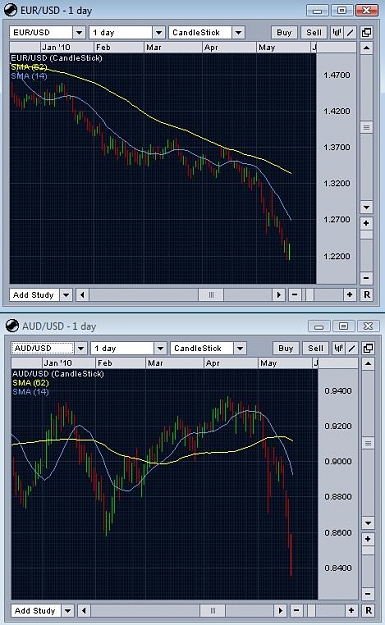Click Buy button in AUD/USD window
This screenshot has height=625, width=385.
[286, 348]
